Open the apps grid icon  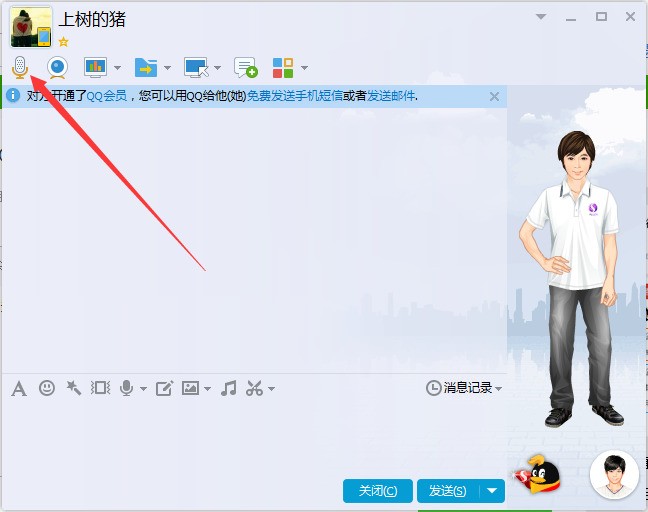[283, 68]
